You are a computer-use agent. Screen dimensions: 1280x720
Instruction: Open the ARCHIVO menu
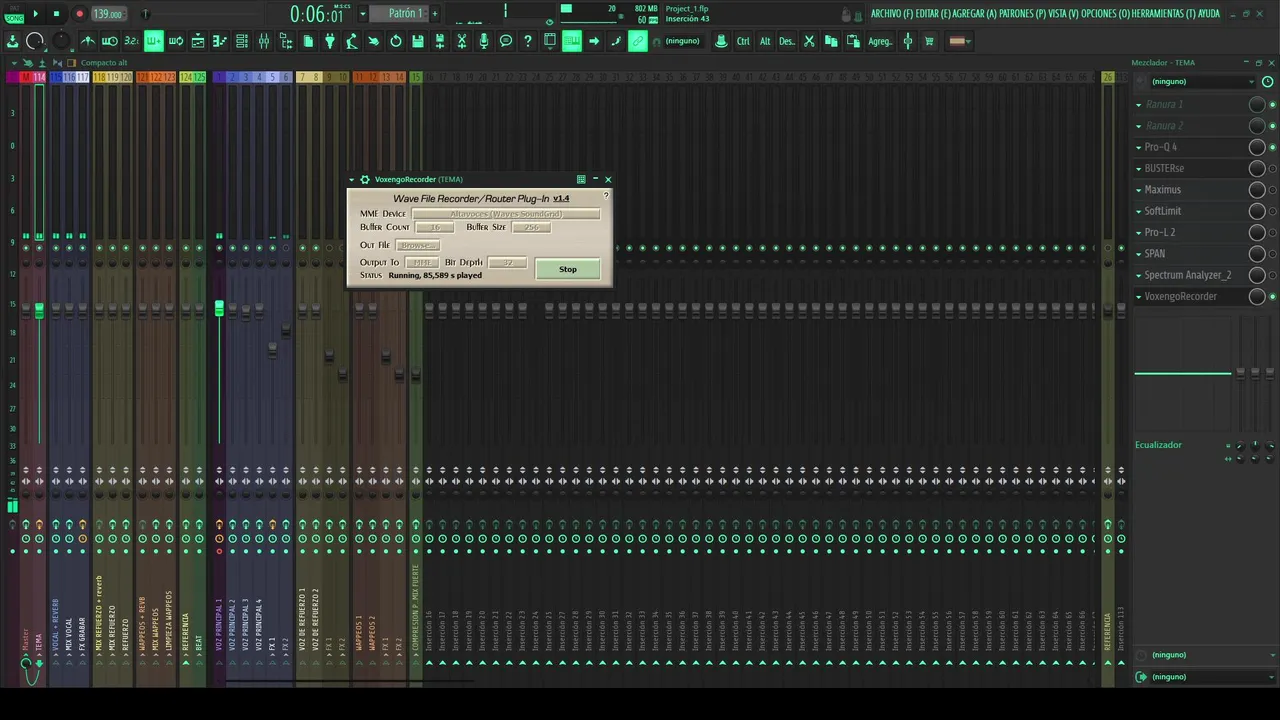click(x=892, y=14)
